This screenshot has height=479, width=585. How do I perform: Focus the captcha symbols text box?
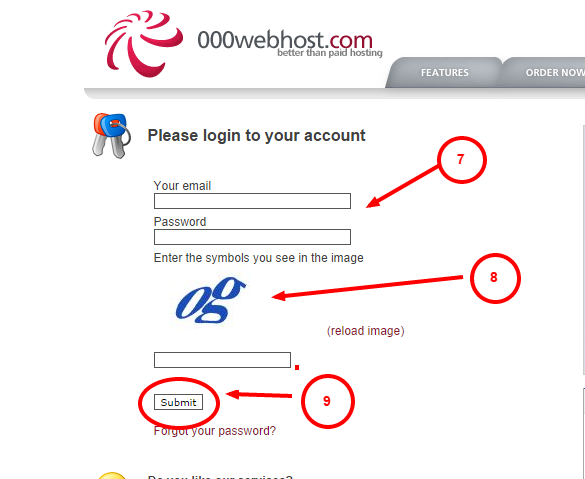[222, 360]
